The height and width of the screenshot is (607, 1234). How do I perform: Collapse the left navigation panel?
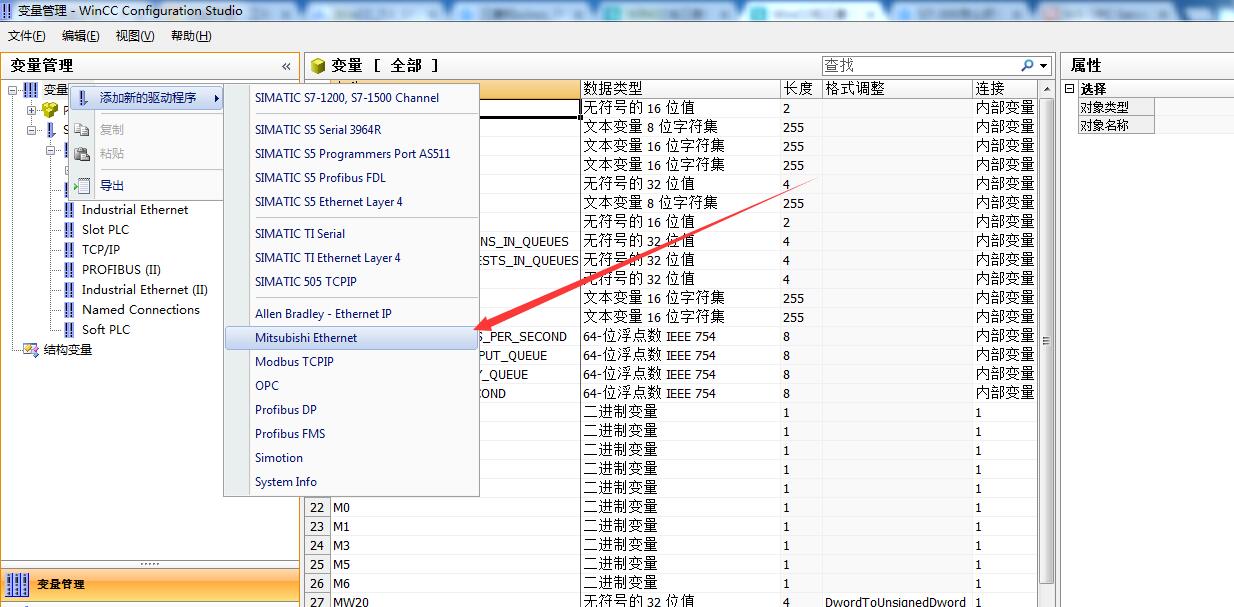point(286,66)
